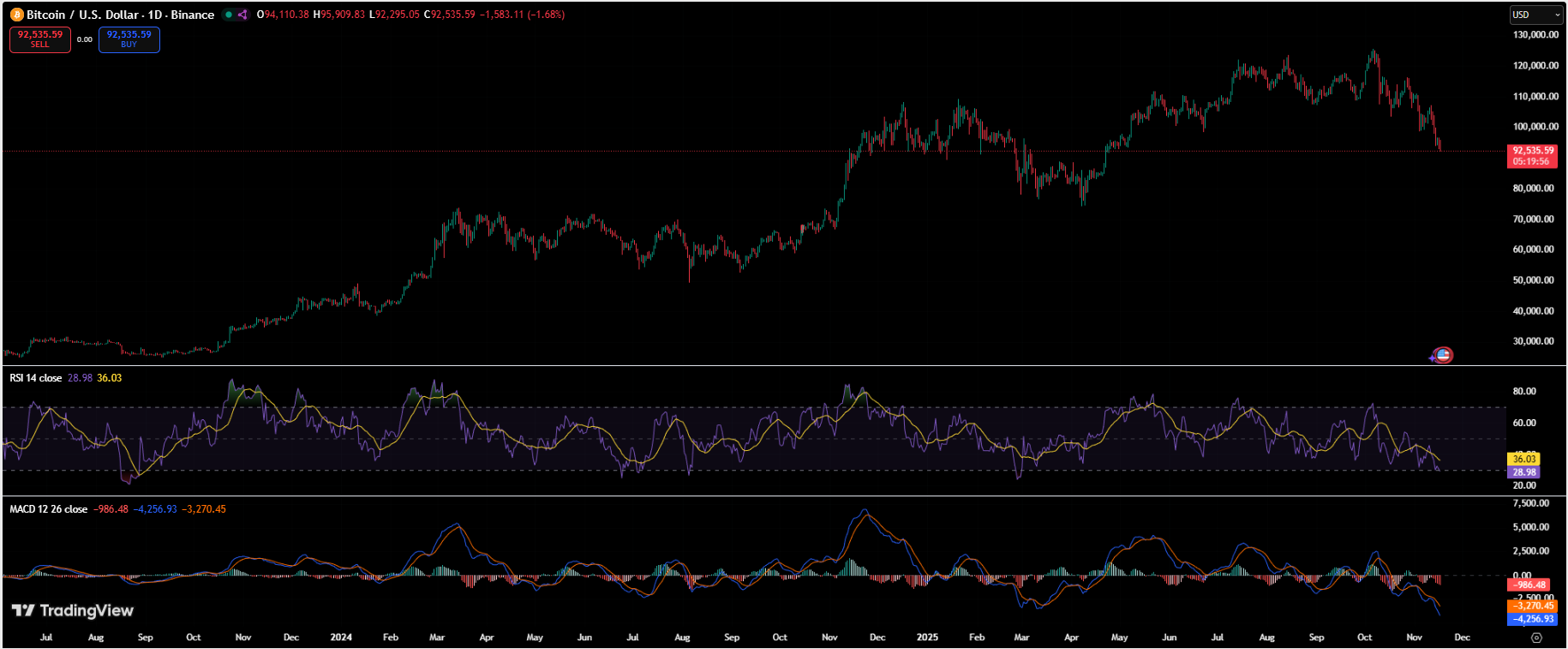Image resolution: width=1568 pixels, height=649 pixels.
Task: Click the yellow 36.03 RSI axis label
Action: click(1524, 460)
